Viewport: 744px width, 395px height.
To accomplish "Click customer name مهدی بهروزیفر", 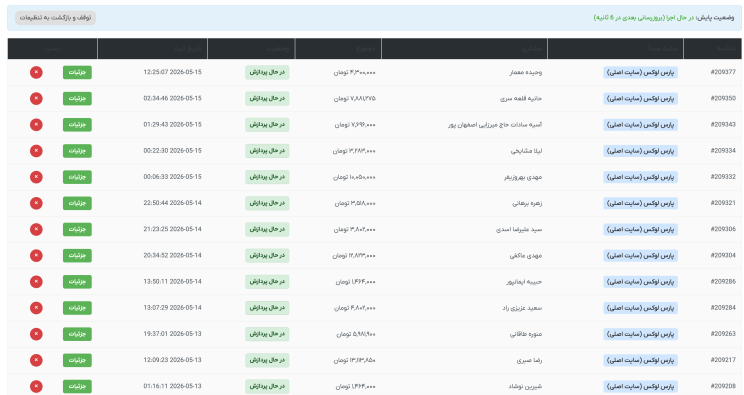I will coord(523,177).
